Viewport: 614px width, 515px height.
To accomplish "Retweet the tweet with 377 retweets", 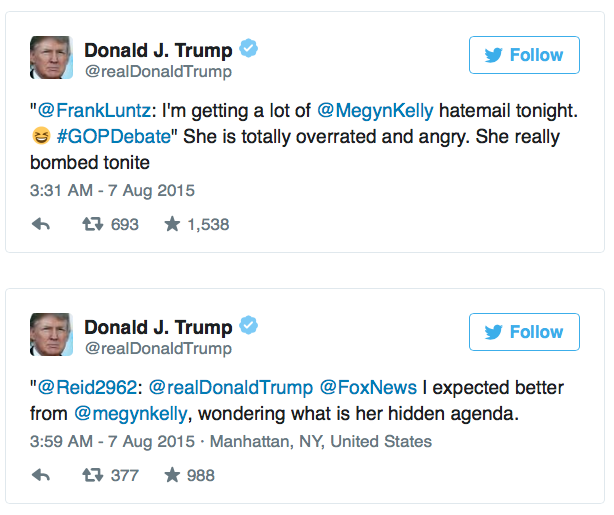I will pyautogui.click(x=92, y=475).
